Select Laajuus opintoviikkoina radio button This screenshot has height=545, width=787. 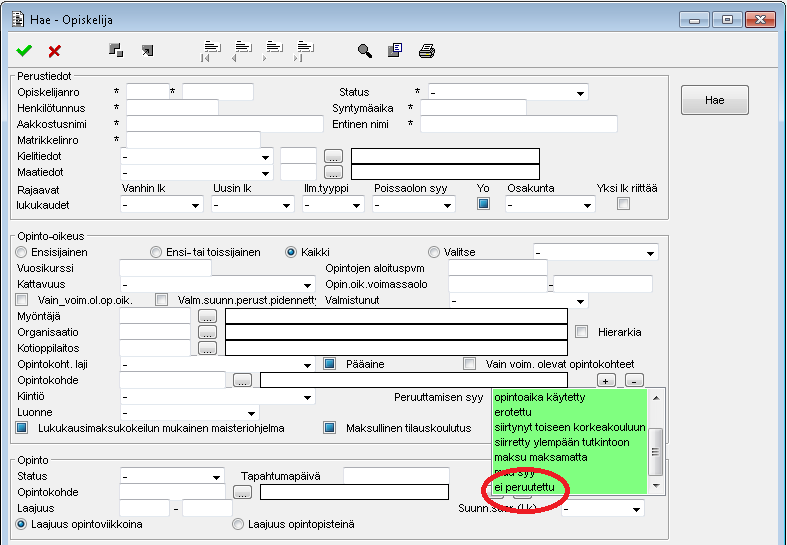coord(21,524)
